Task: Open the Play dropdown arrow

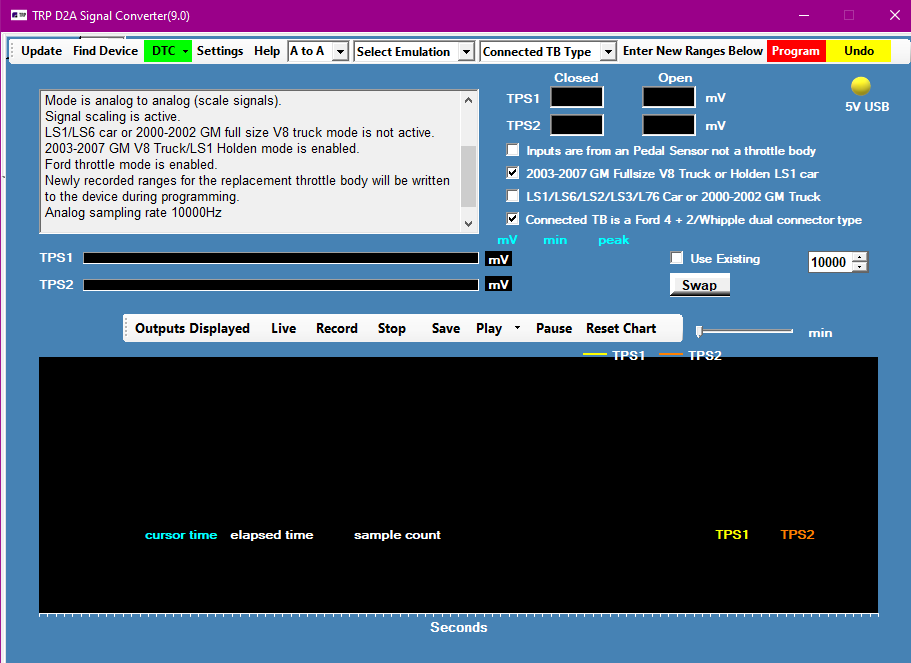Action: coord(517,328)
